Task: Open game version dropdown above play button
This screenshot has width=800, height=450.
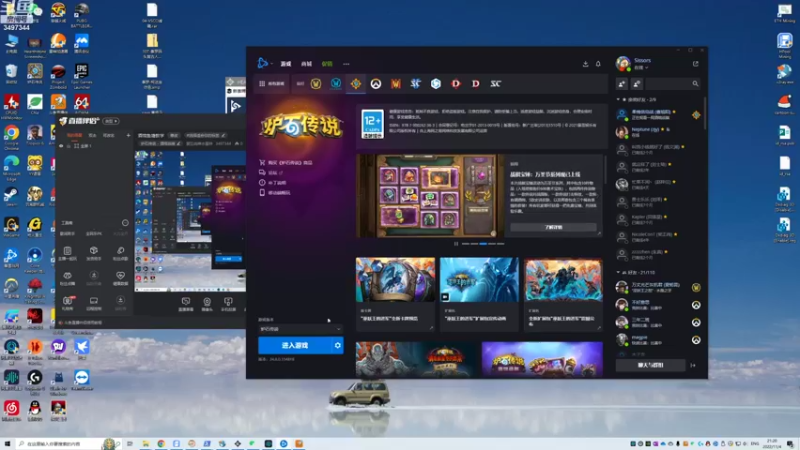Action: [301, 329]
